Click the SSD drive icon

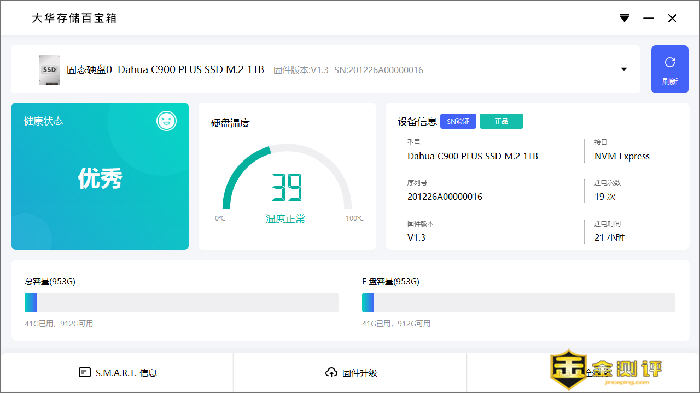tap(49, 70)
